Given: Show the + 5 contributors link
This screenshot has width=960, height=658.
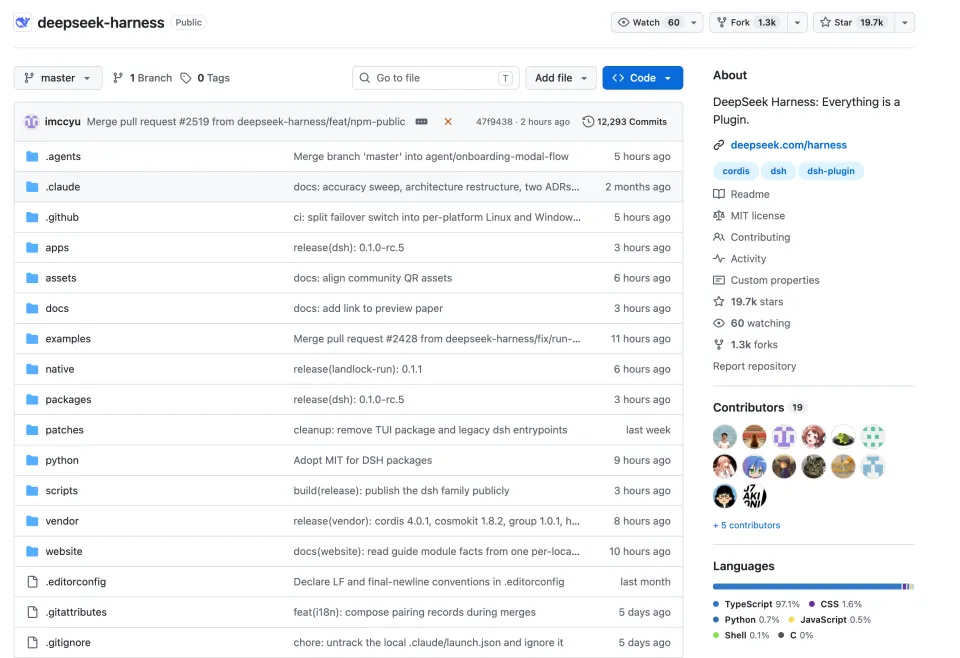Looking at the screenshot, I should pyautogui.click(x=746, y=525).
